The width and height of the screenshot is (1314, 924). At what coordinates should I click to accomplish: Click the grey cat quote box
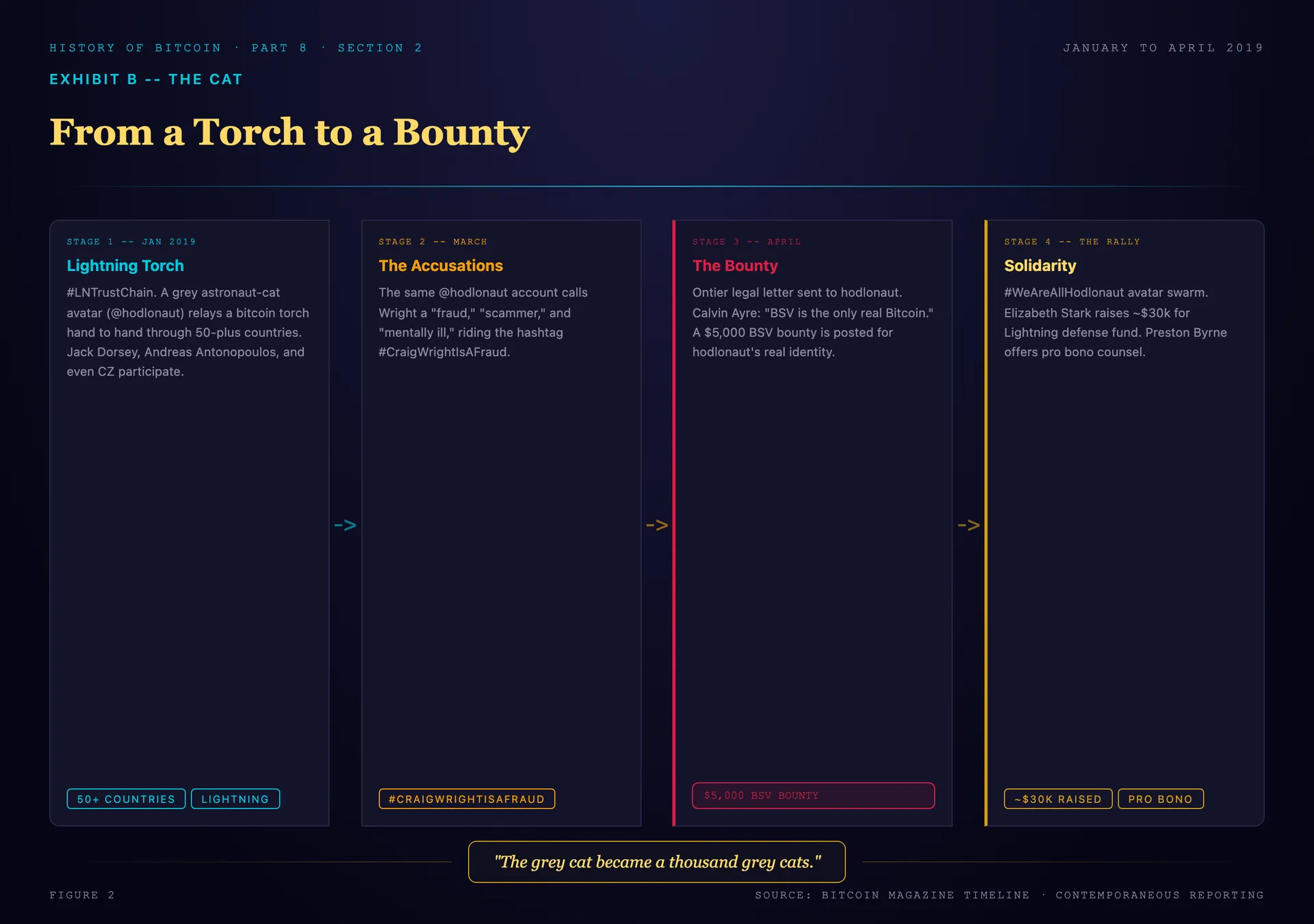pyautogui.click(x=657, y=862)
